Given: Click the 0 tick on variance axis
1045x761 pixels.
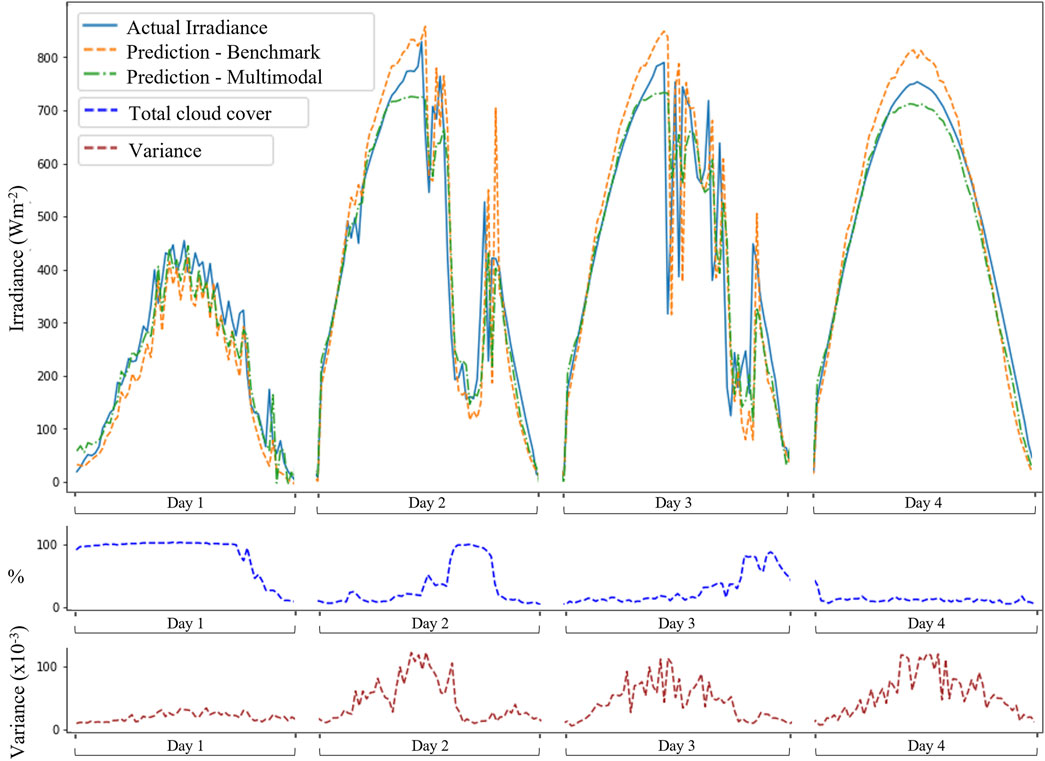Looking at the screenshot, I should pos(55,730).
